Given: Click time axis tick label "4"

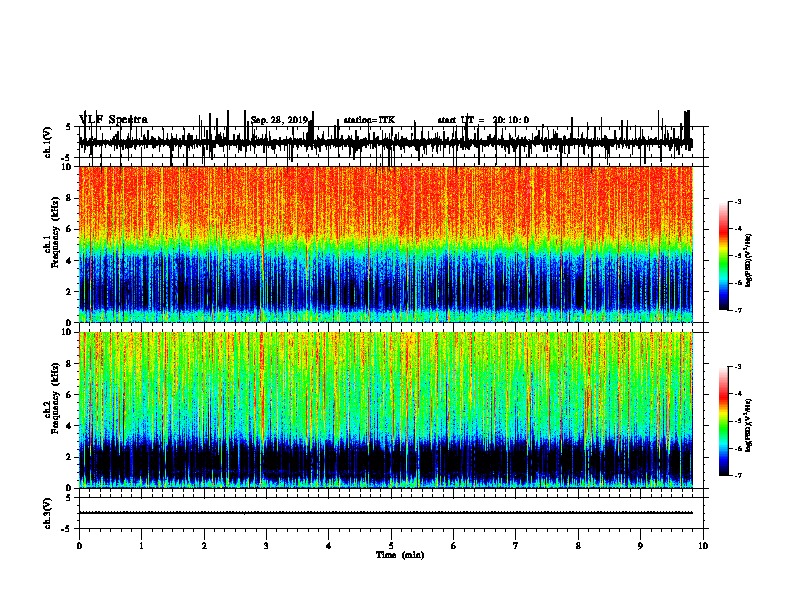Looking at the screenshot, I should pos(329,546).
